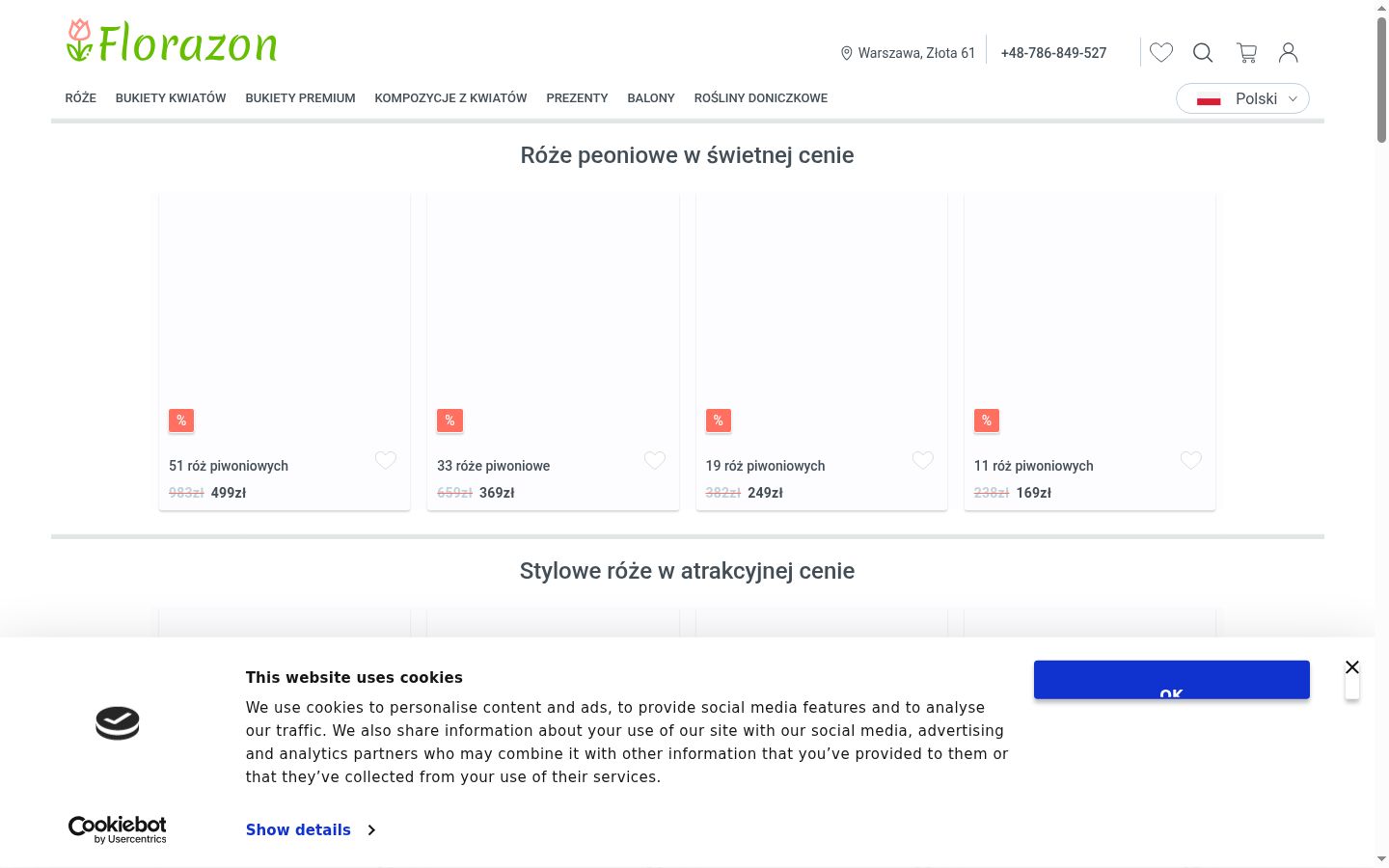
Task: Click the heading Stylowe róże w atrakcyjnej cenie
Action: (x=688, y=571)
